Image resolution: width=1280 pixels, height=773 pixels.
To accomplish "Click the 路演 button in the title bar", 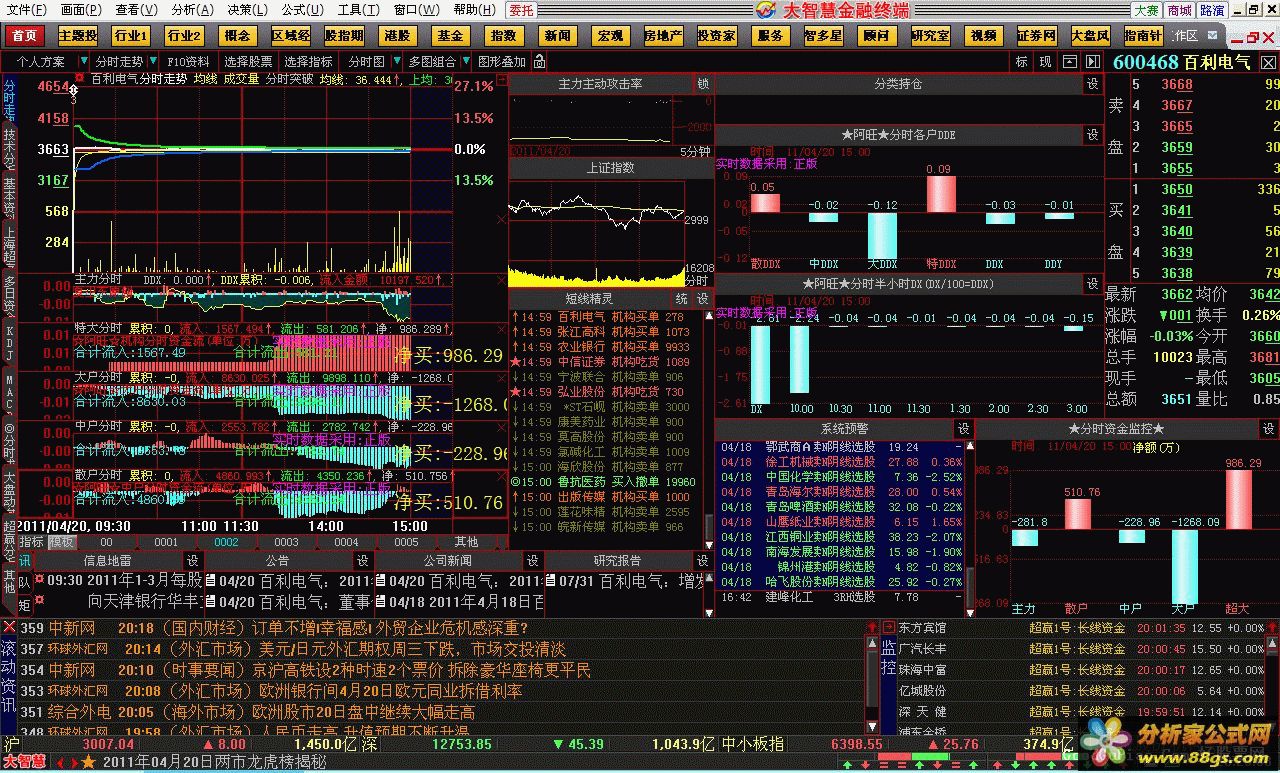I will 1211,10.
